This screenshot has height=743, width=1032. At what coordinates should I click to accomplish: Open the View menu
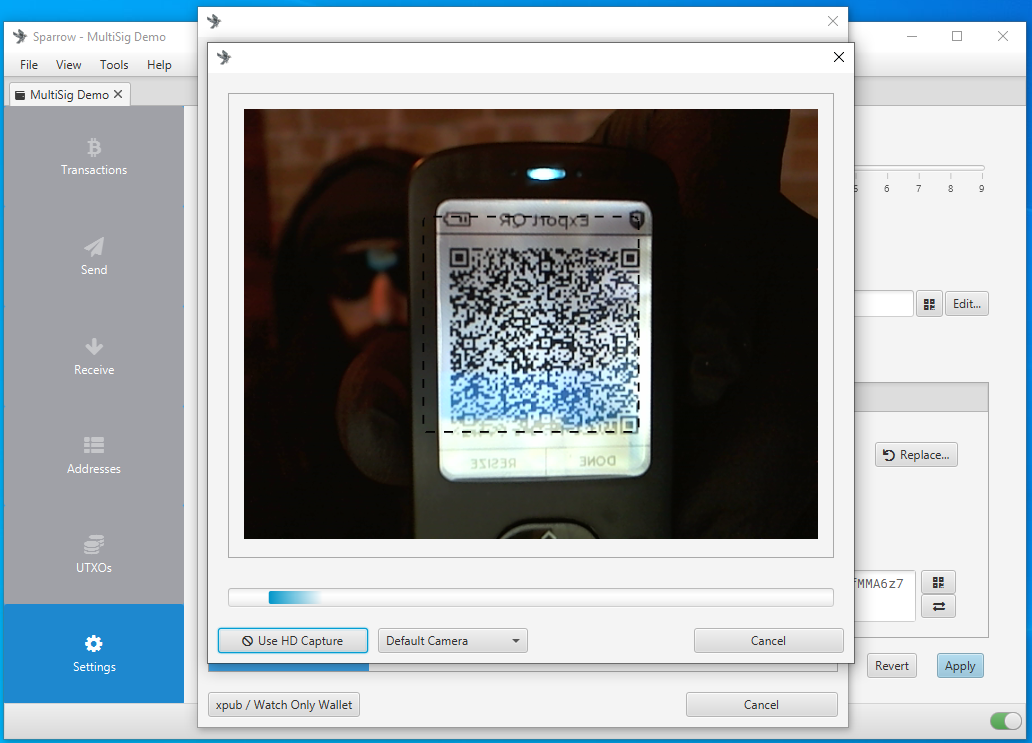point(68,64)
